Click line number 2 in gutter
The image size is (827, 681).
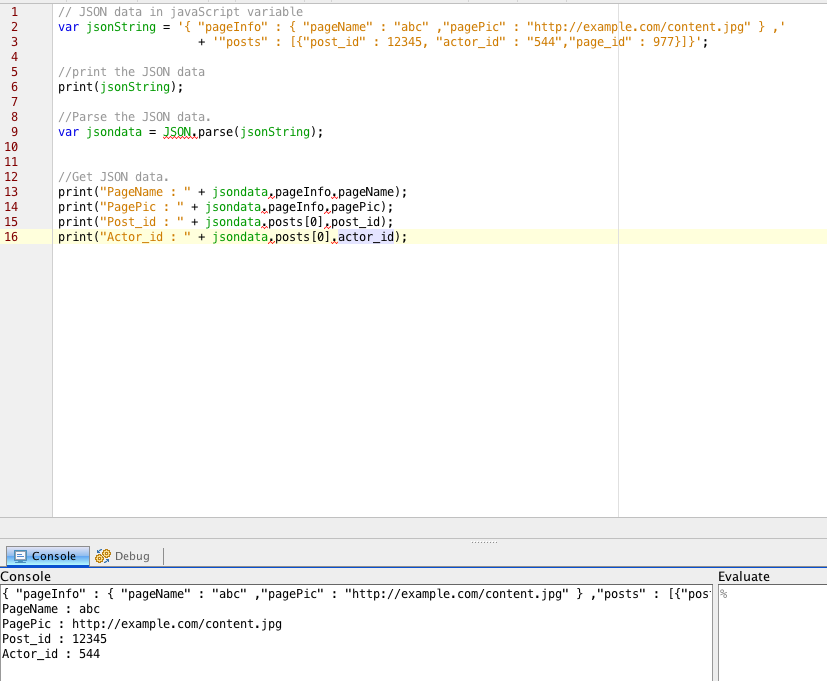(x=14, y=27)
